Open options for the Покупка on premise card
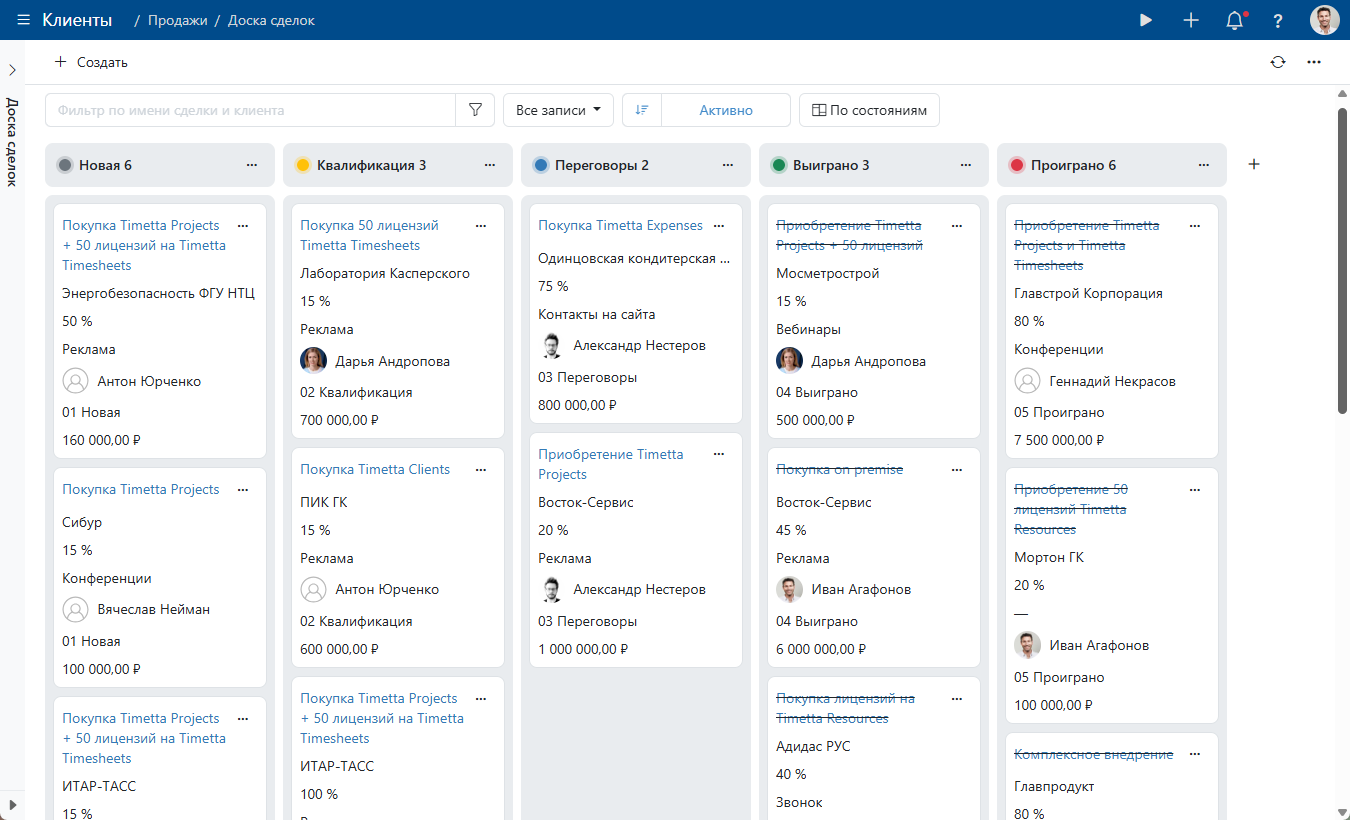 click(957, 470)
